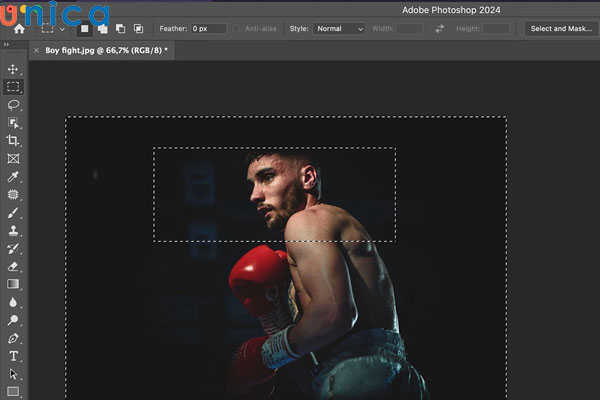Screen dimensions: 600x400
Task: Select the Gradient tool
Action: (x=13, y=284)
